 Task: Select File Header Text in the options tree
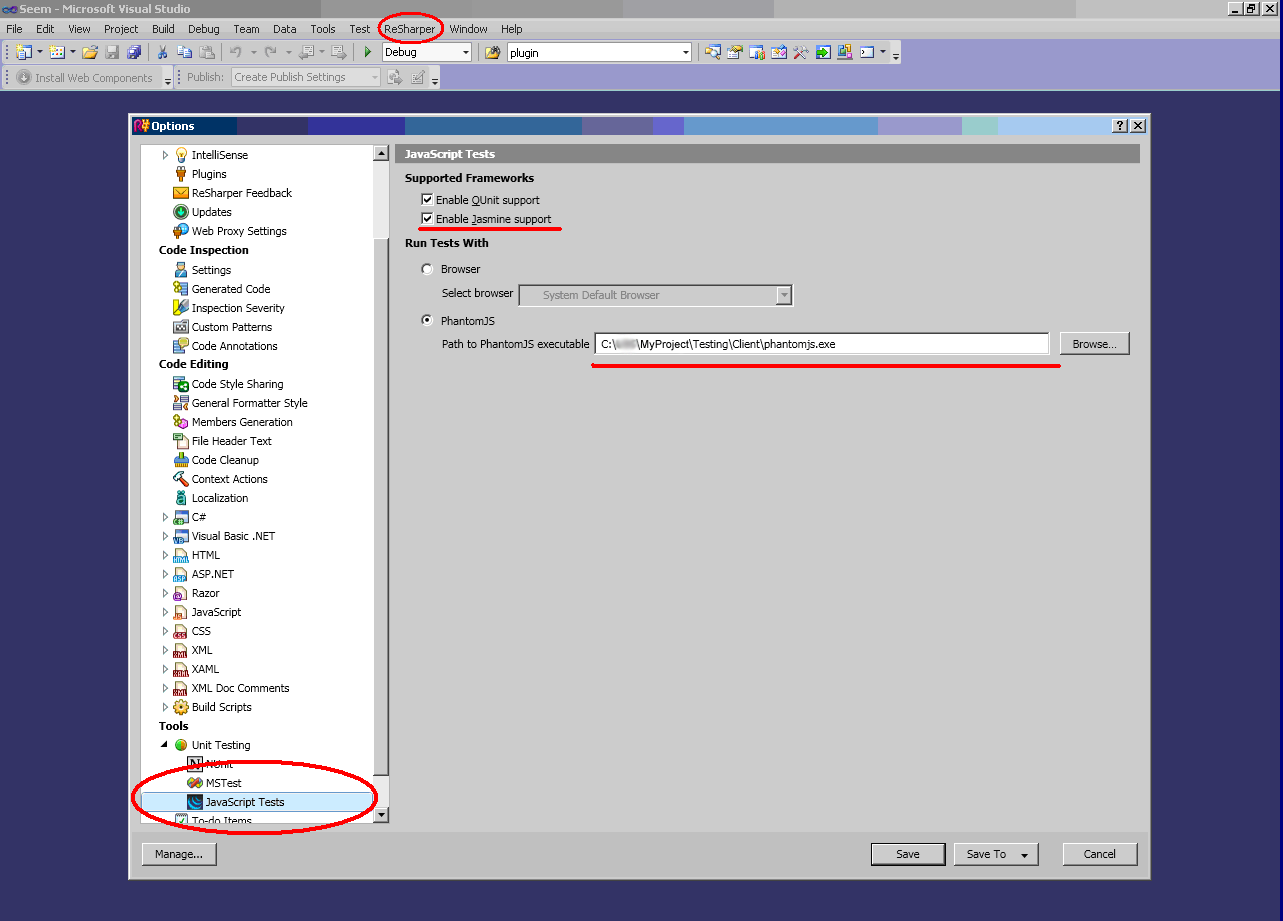pyautogui.click(x=231, y=441)
